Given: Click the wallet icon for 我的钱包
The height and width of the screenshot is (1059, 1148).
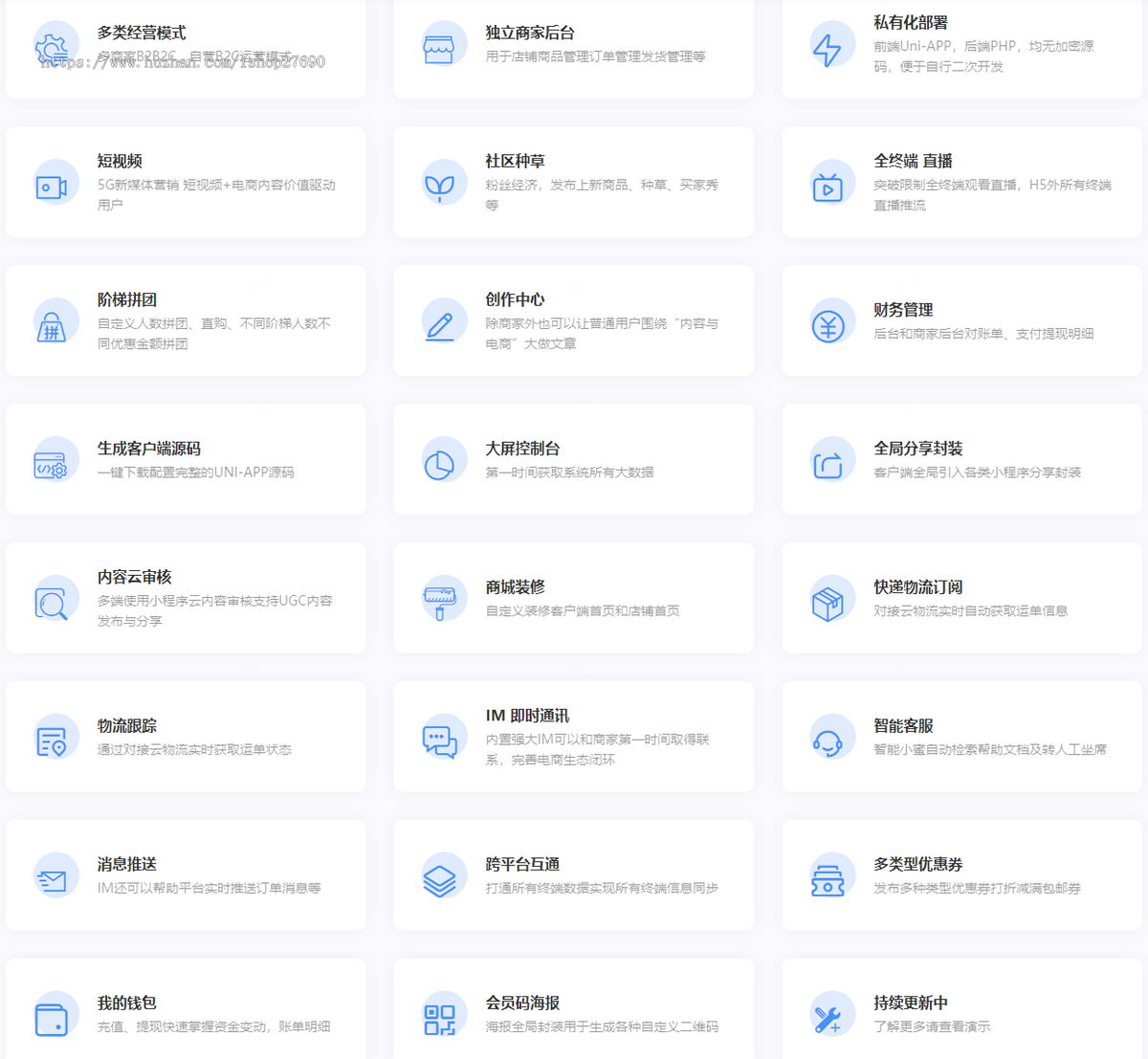Looking at the screenshot, I should (52, 1019).
